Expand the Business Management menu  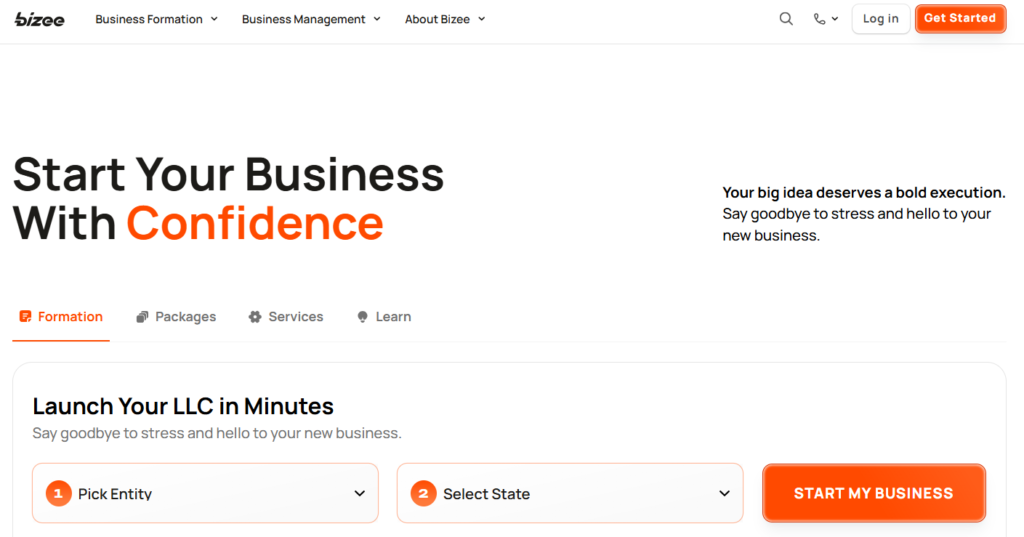tap(311, 19)
